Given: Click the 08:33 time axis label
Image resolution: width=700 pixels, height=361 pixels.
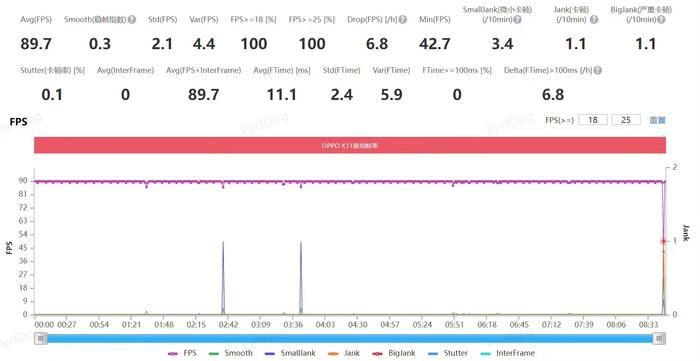Looking at the screenshot, I should point(649,325).
